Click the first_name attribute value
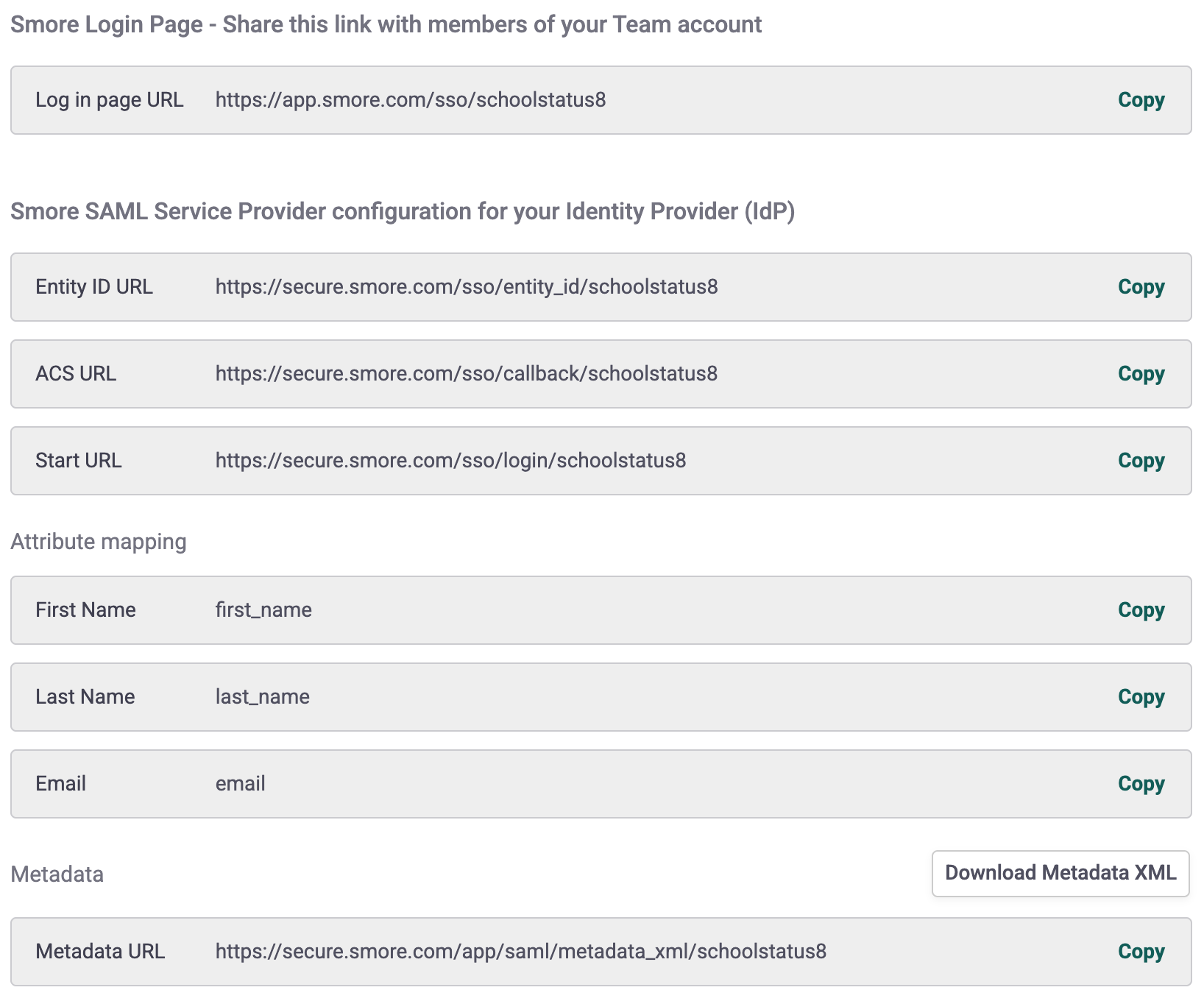The image size is (1204, 1004). pos(263,610)
